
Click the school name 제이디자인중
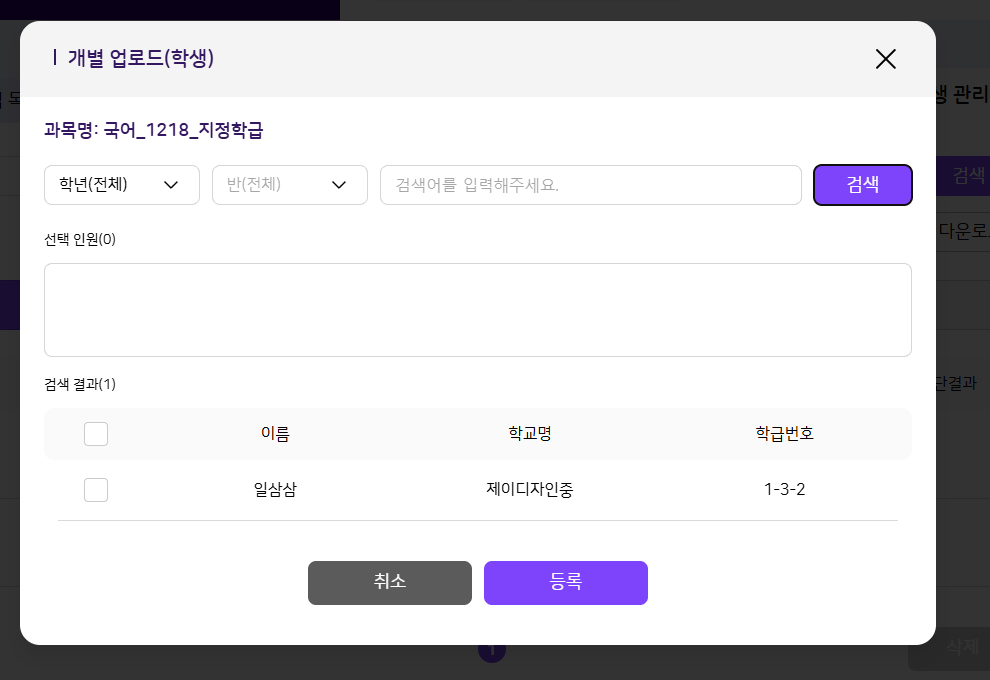[530, 490]
